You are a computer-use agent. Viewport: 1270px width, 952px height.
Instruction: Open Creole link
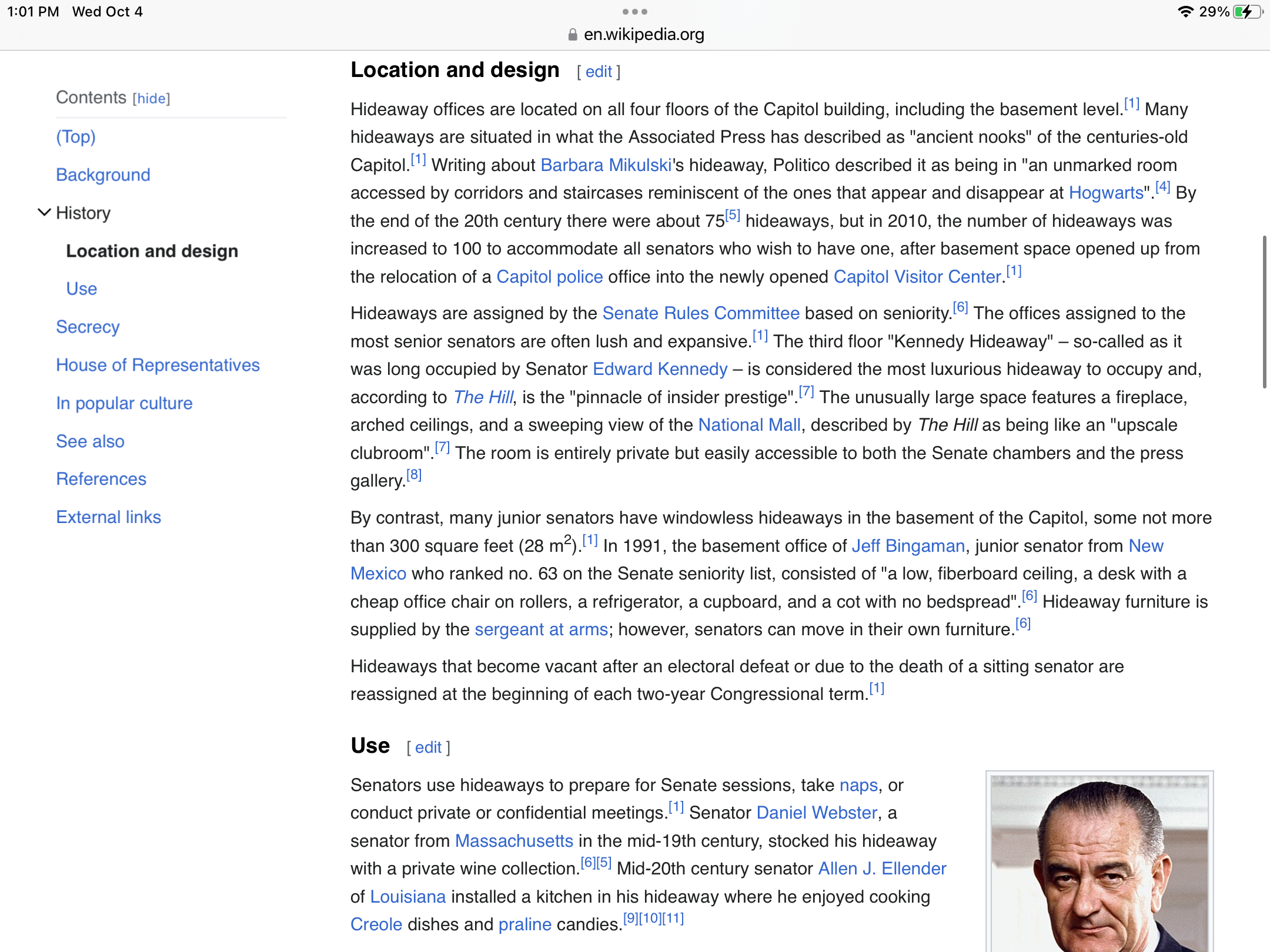tap(376, 924)
